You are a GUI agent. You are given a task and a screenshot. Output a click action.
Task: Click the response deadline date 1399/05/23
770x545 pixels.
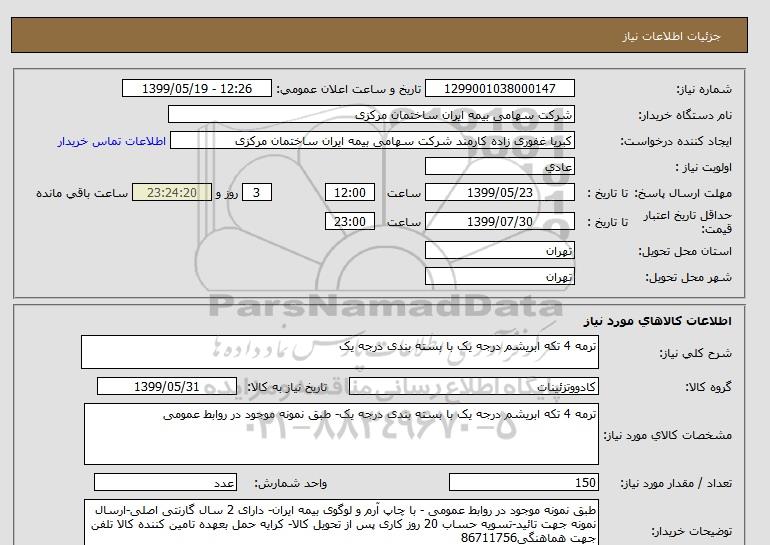[499, 192]
